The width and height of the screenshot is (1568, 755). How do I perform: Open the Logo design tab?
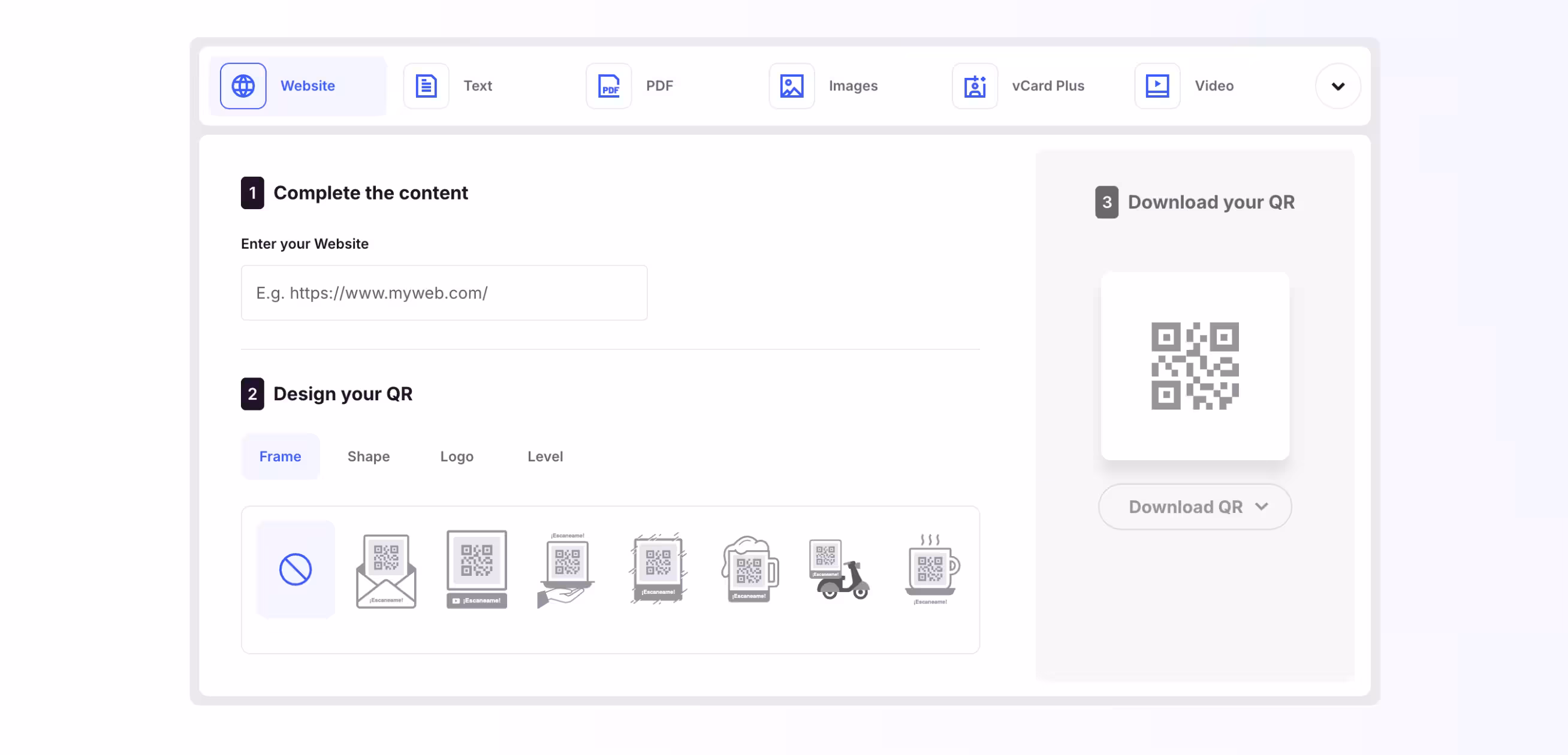[x=457, y=456]
